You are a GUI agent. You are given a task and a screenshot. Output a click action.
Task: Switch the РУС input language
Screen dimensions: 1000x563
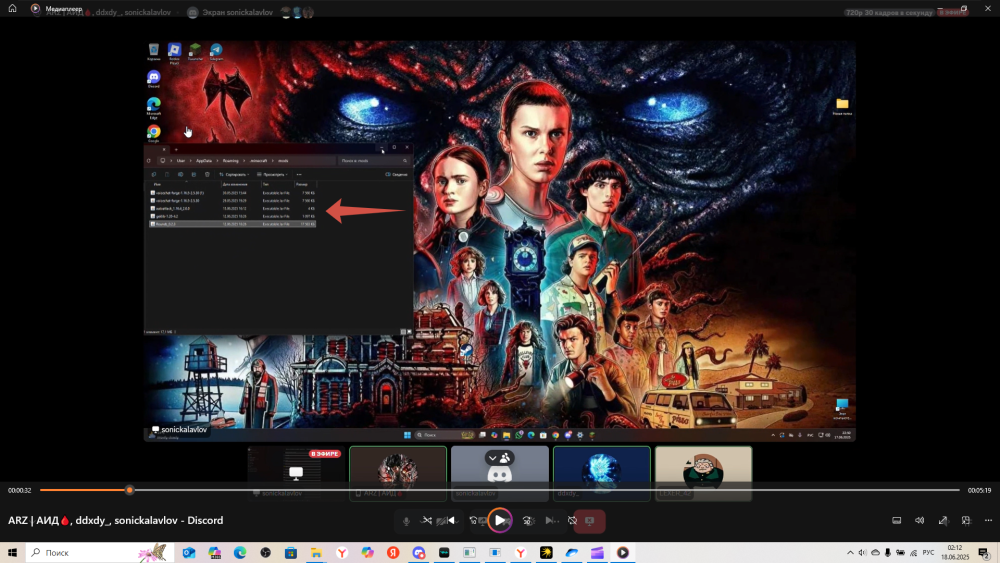[929, 553]
